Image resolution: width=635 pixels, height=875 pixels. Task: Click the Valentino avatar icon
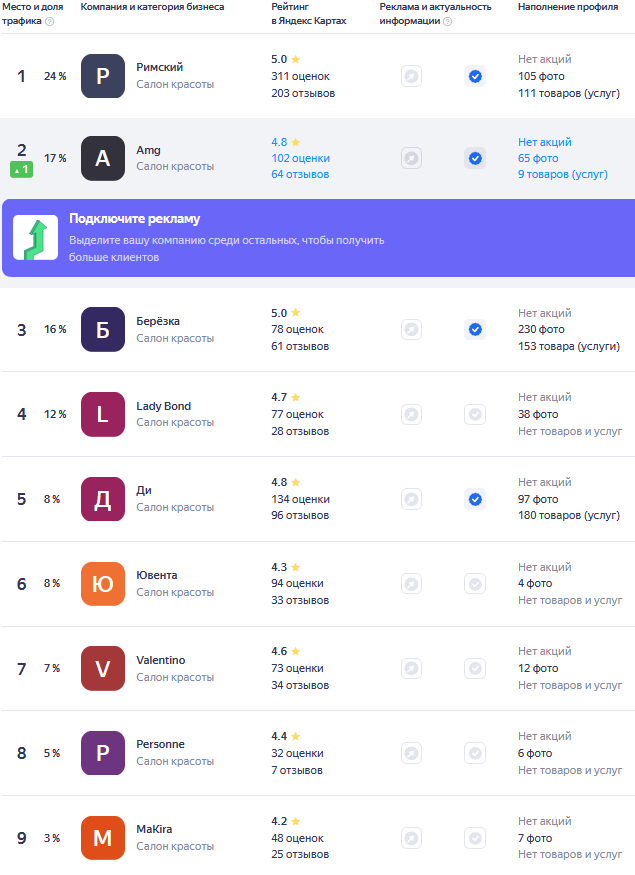click(103, 669)
